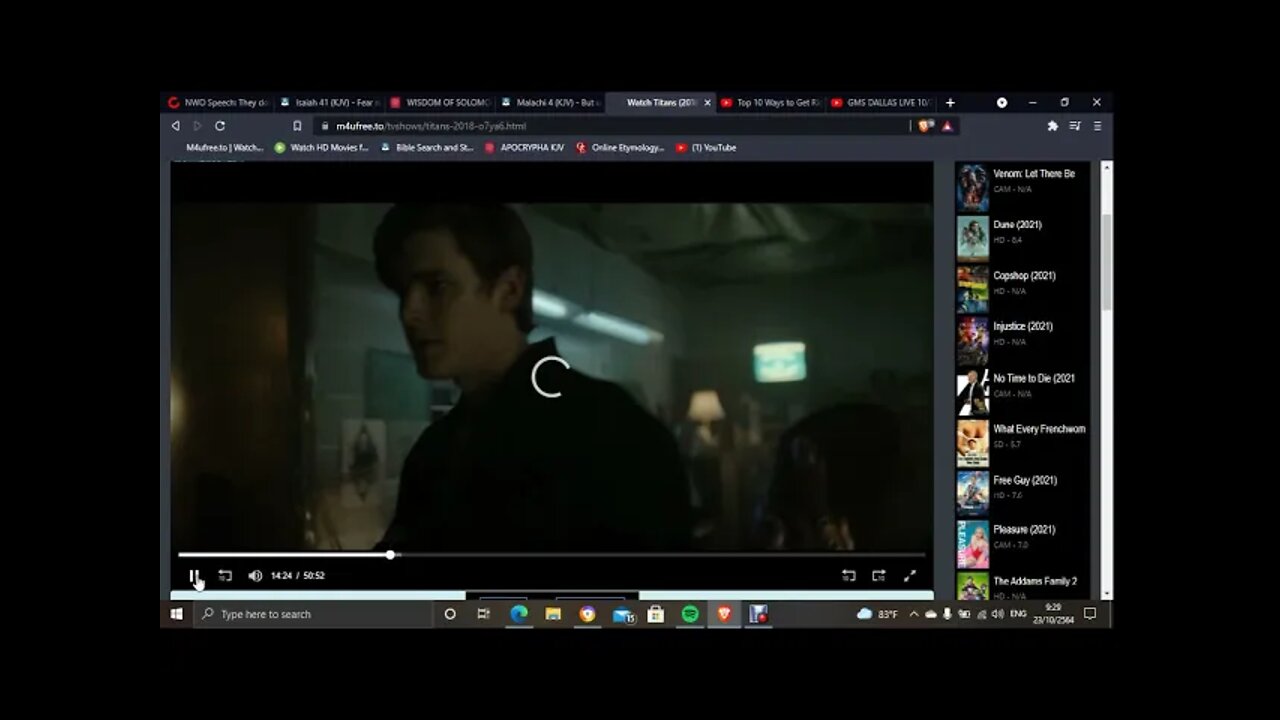Image resolution: width=1280 pixels, height=720 pixels.
Task: Click the Pleasure poster thumbnail
Action: click(x=972, y=544)
